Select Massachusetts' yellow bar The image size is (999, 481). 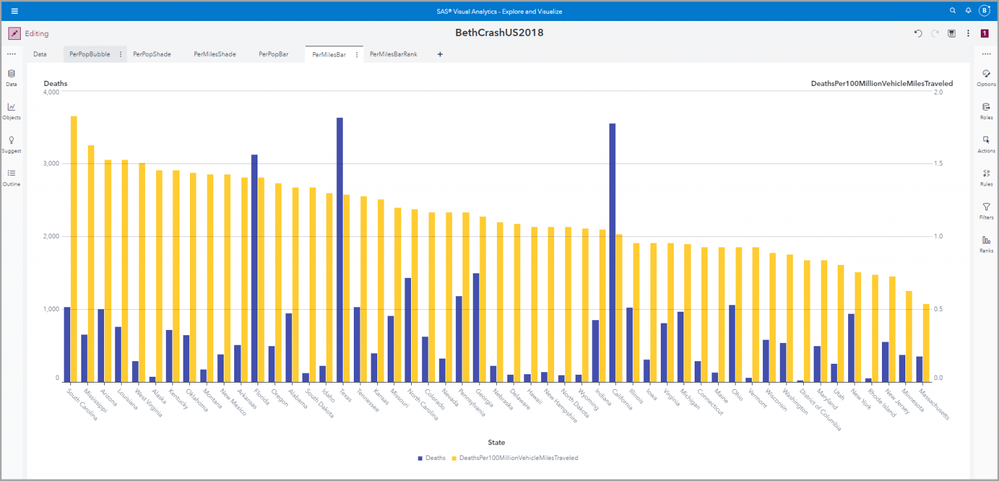click(x=926, y=343)
